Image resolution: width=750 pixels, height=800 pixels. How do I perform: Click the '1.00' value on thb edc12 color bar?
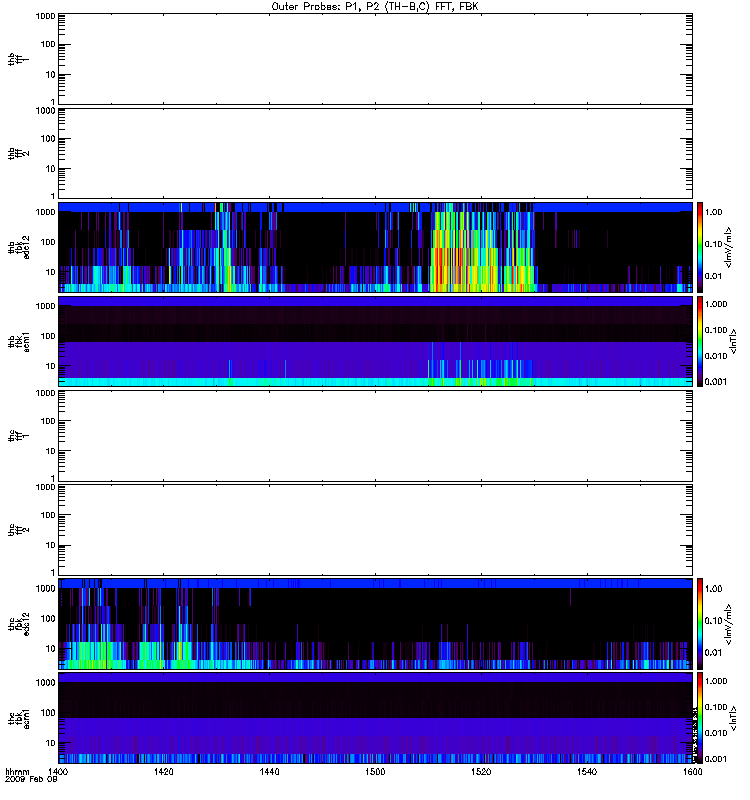(x=714, y=212)
